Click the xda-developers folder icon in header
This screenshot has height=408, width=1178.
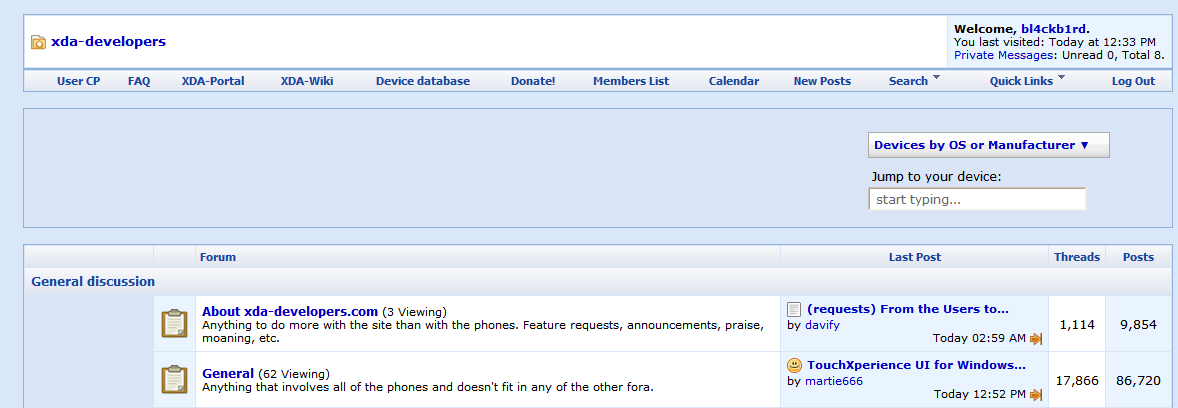pos(38,42)
